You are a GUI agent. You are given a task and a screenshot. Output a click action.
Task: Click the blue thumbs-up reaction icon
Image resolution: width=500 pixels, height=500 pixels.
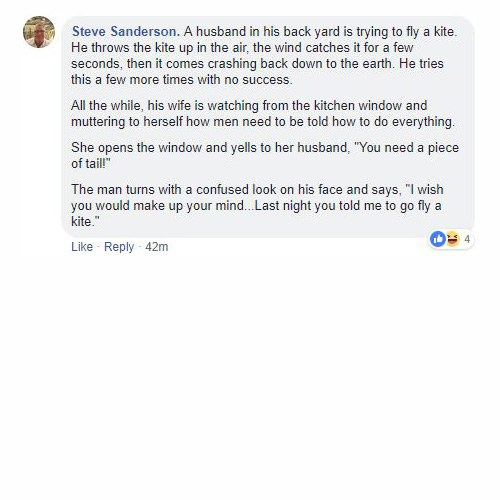(438, 239)
